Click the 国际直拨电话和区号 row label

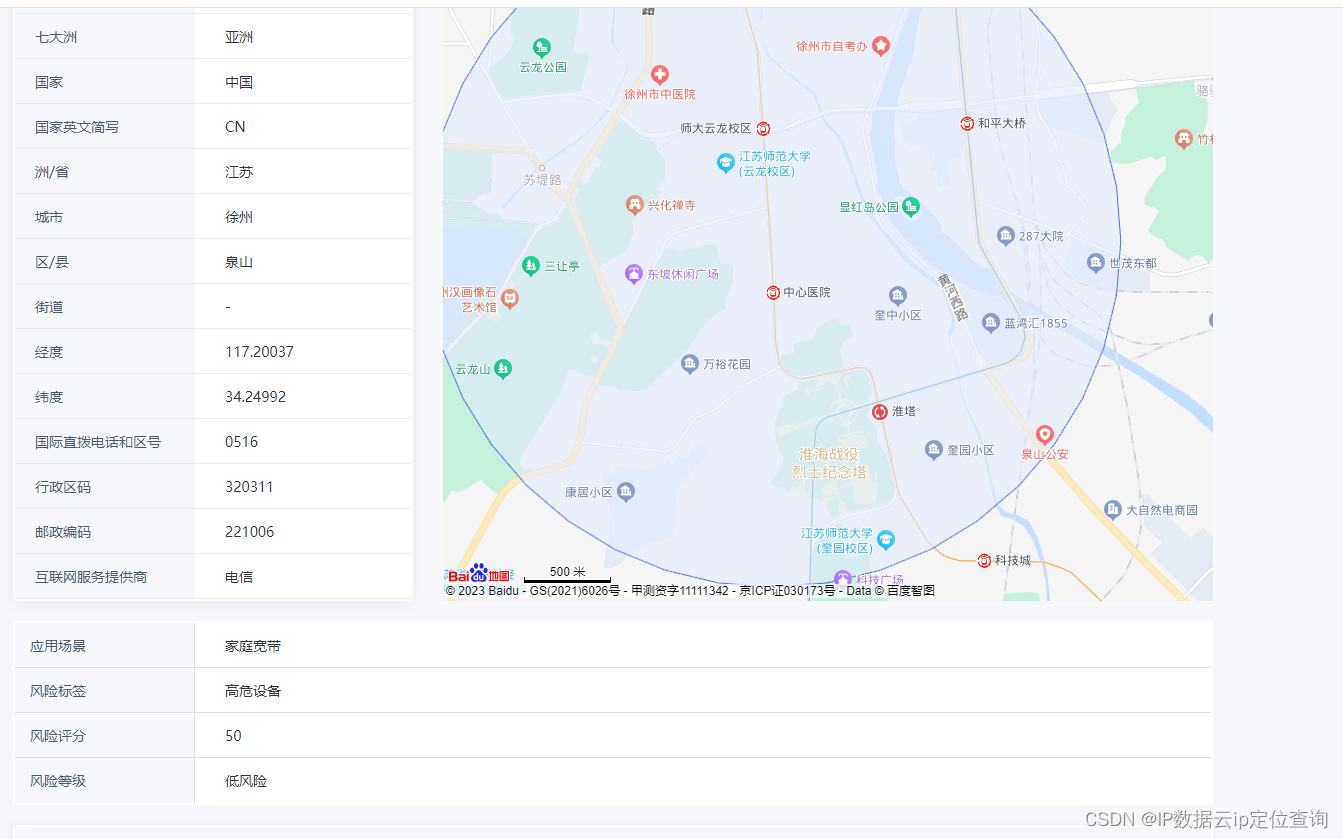(x=98, y=442)
